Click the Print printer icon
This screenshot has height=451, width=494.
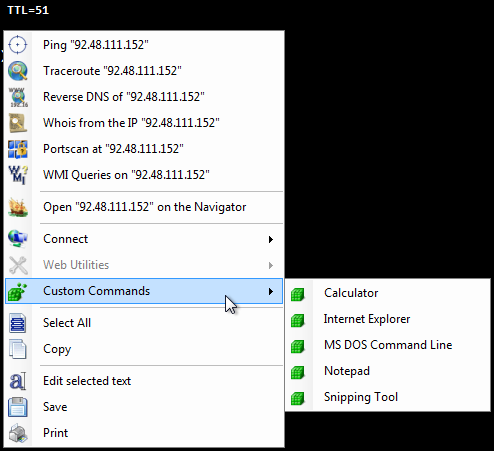(x=18, y=433)
